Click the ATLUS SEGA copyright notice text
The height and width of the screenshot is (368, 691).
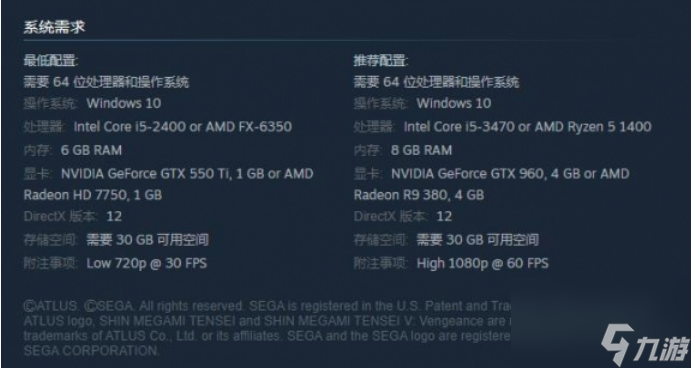coord(267,328)
